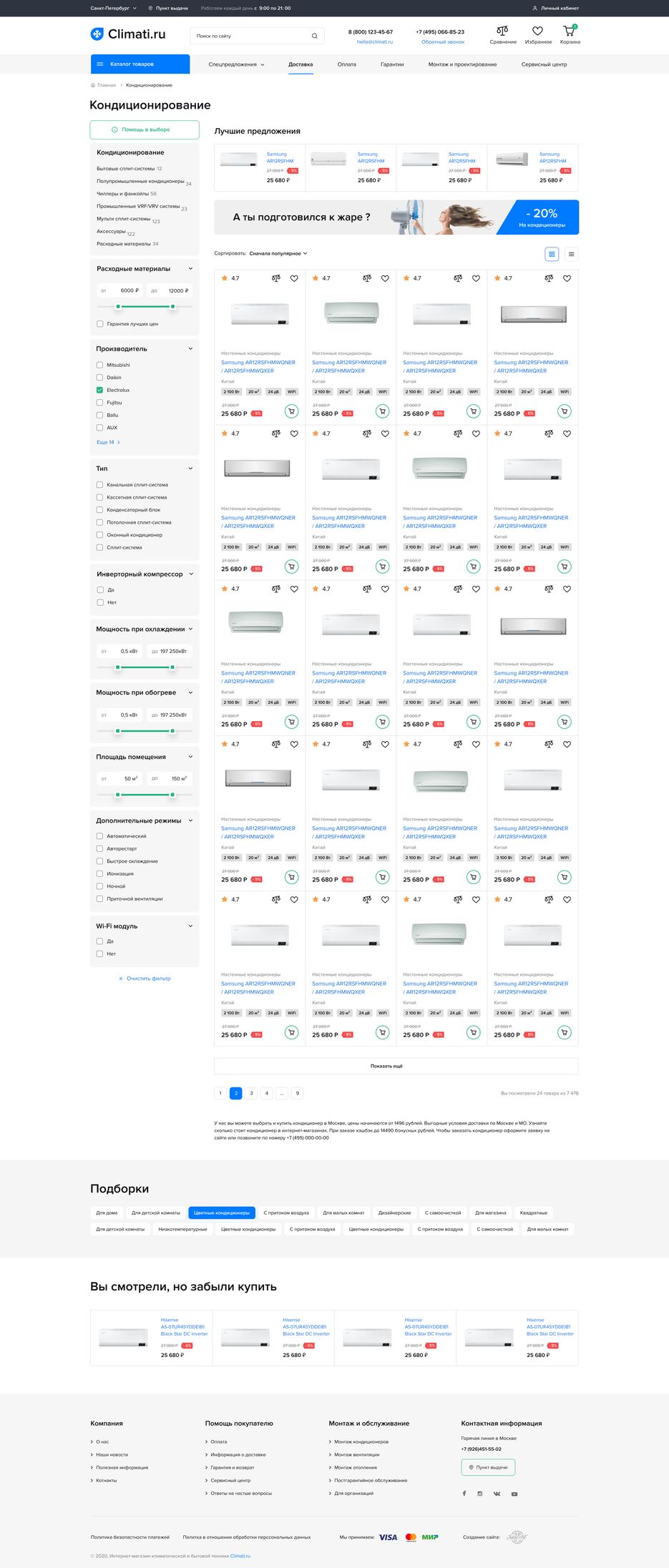This screenshot has height=1568, width=669.
Task: Click the chevron after Главная in breadcrumbs
Action: pyautogui.click(x=121, y=85)
